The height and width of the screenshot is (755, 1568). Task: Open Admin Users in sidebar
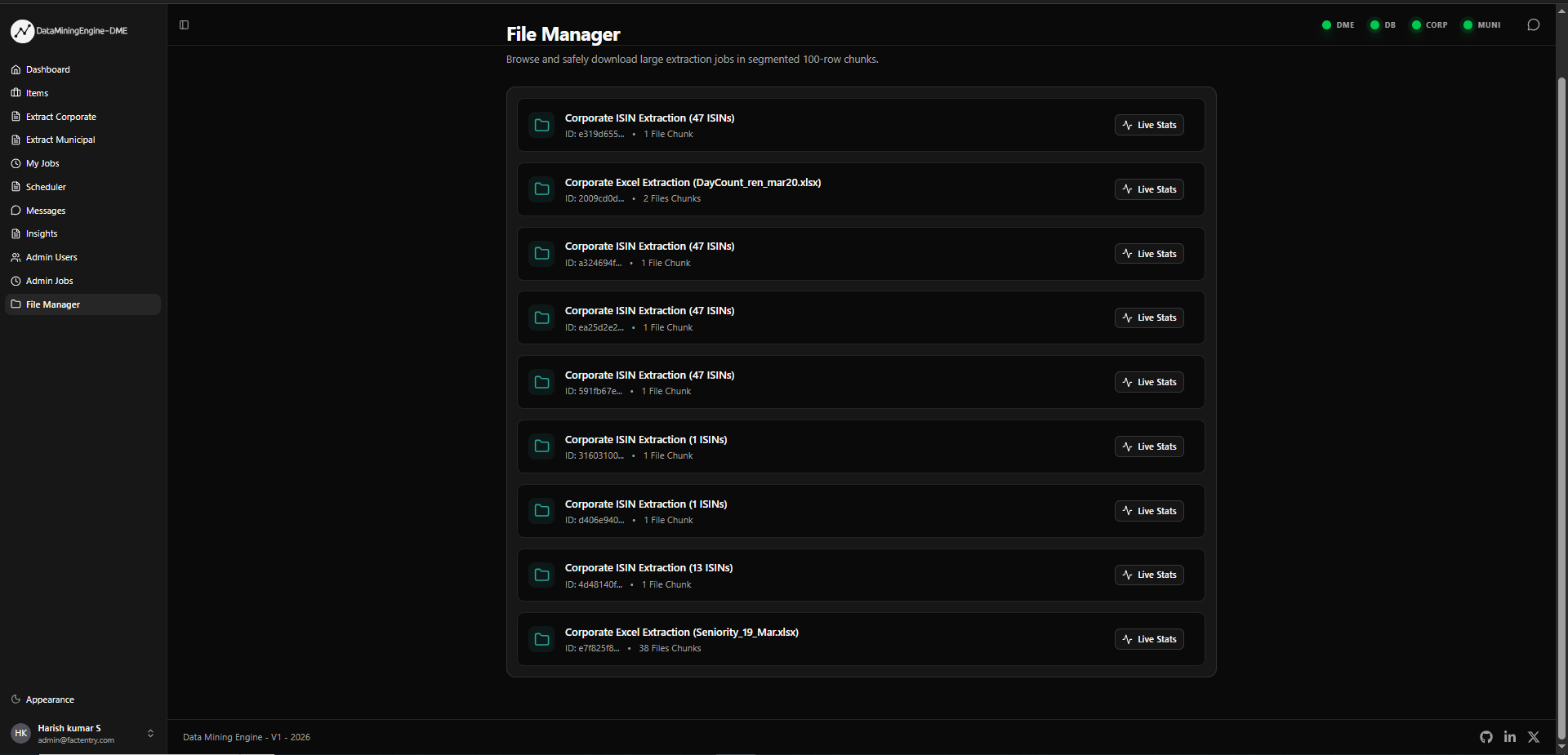point(82,257)
